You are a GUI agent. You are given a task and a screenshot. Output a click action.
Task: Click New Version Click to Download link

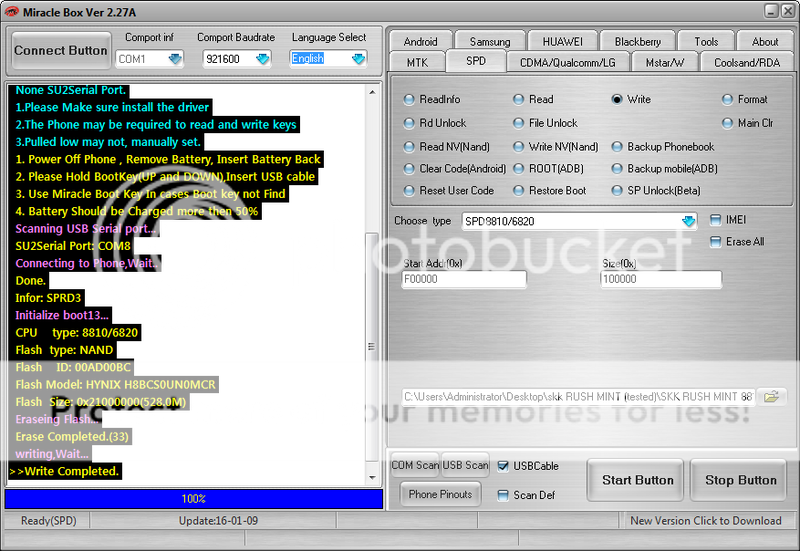[x=705, y=521]
